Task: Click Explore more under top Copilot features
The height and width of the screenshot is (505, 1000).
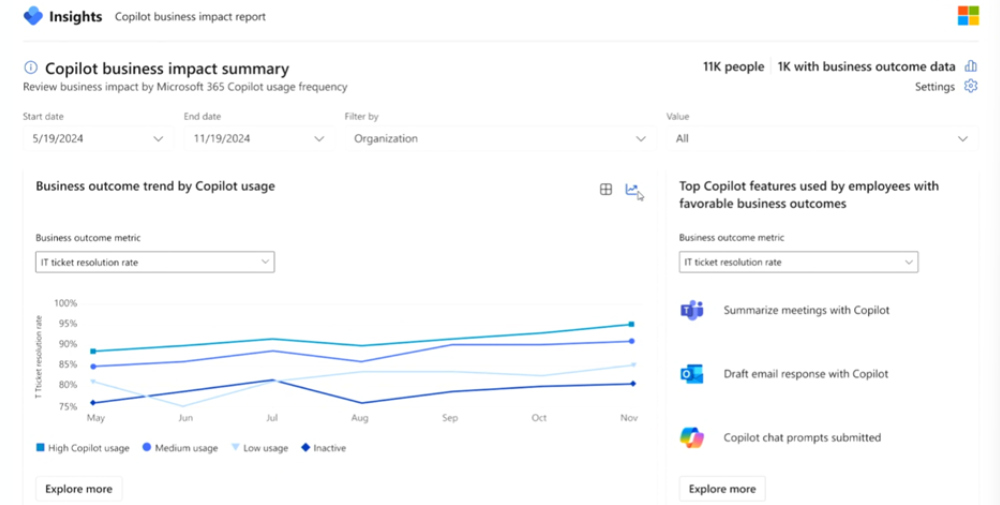Action: 723,489
